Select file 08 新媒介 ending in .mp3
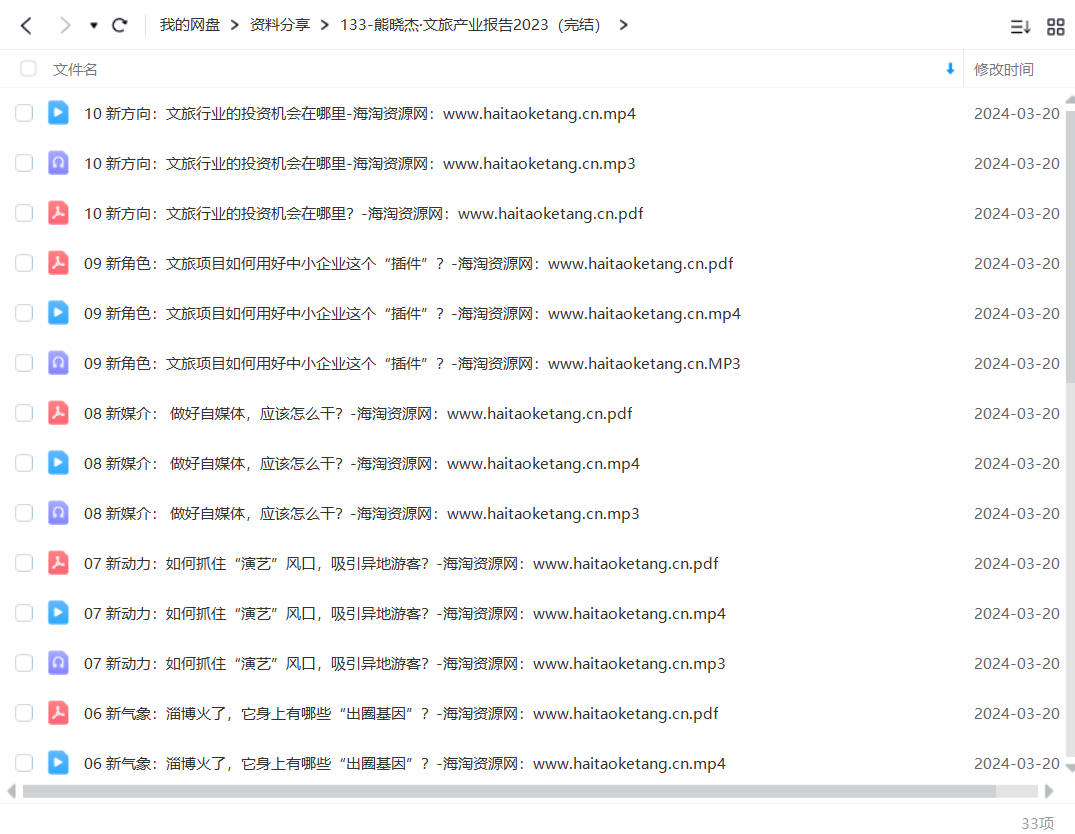1075x834 pixels. (362, 514)
